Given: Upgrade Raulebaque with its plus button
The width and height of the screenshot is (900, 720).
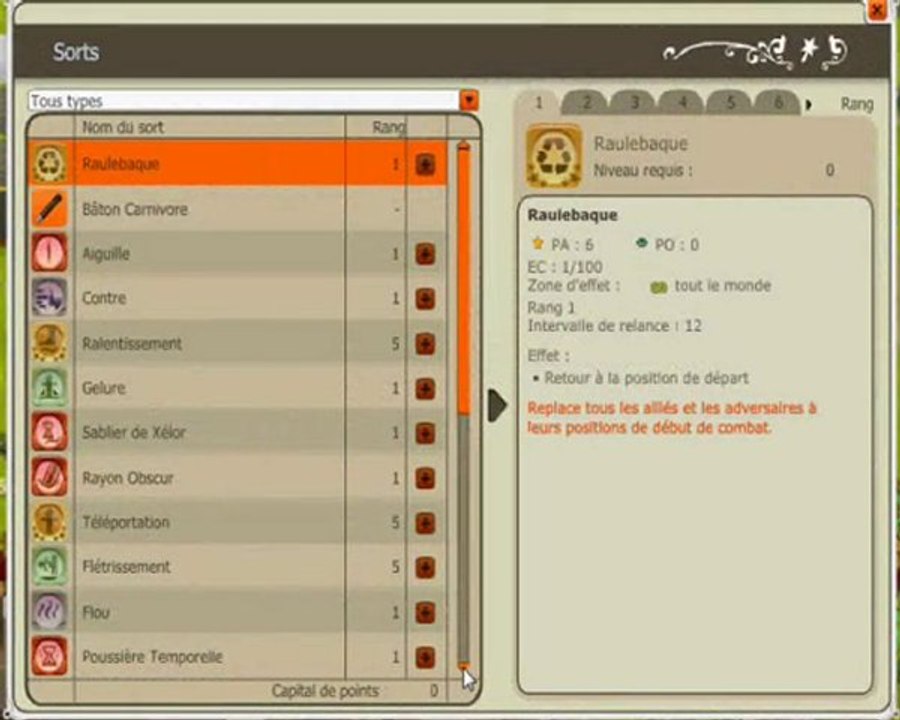Looking at the screenshot, I should coord(425,165).
